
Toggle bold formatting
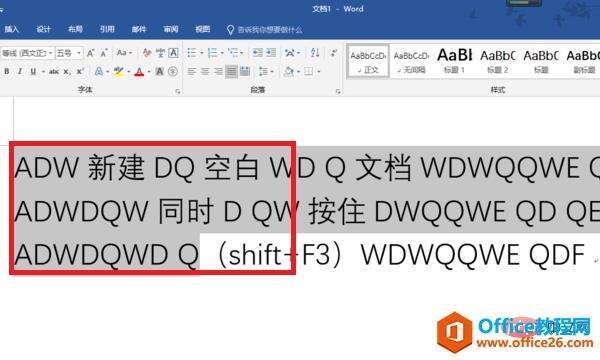click(7, 72)
